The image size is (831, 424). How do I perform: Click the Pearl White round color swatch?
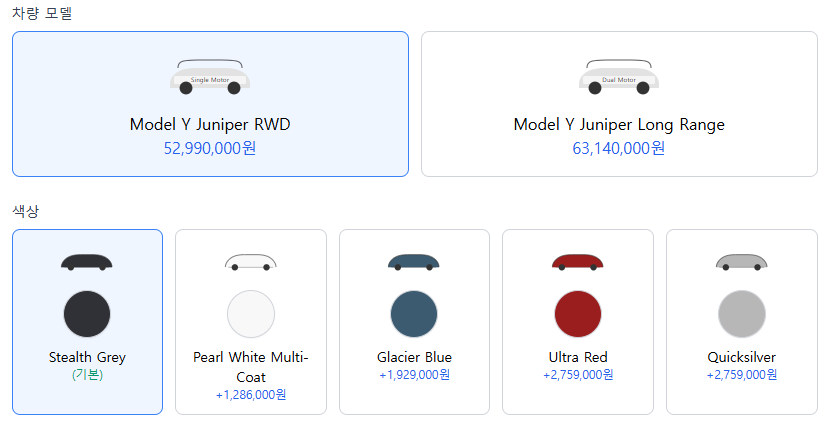[x=251, y=314]
